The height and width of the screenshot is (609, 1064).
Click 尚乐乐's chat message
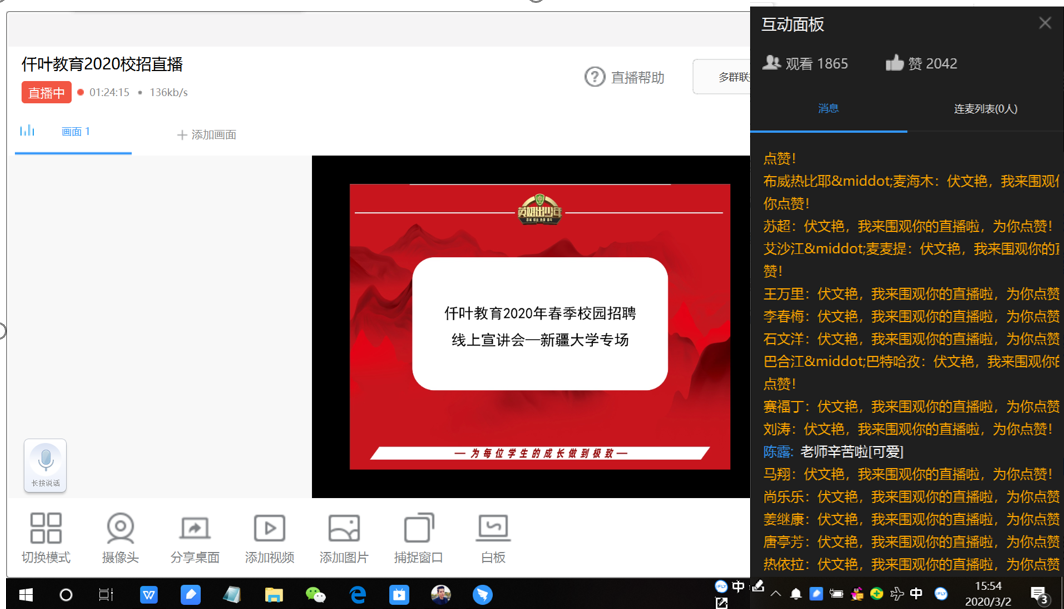coord(911,496)
